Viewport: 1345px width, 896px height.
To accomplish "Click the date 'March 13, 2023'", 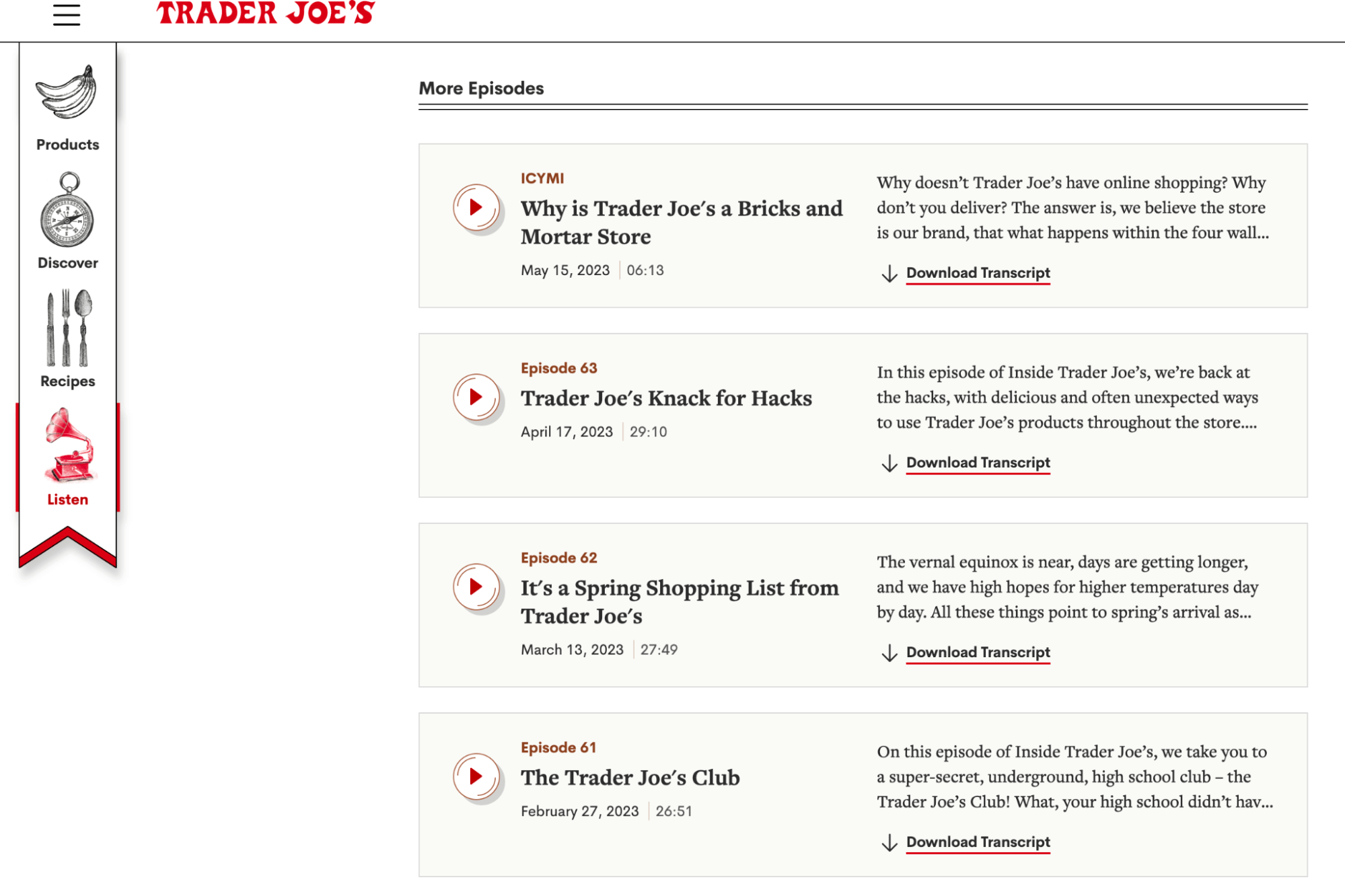I will 573,650.
